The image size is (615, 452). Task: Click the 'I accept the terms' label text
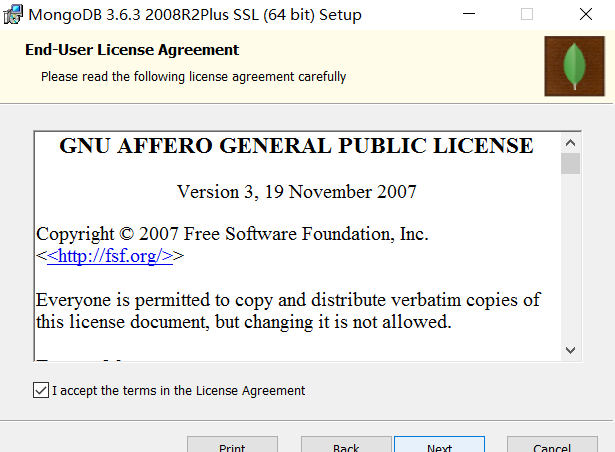pos(178,391)
